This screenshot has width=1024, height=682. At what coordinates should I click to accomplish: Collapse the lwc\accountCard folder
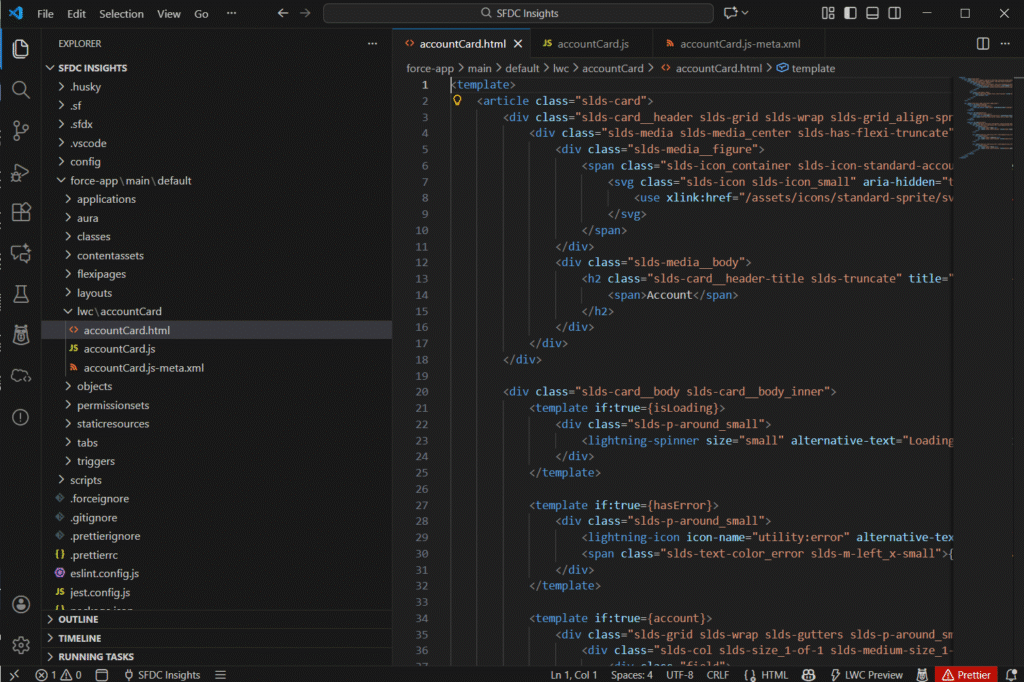[x=118, y=312]
